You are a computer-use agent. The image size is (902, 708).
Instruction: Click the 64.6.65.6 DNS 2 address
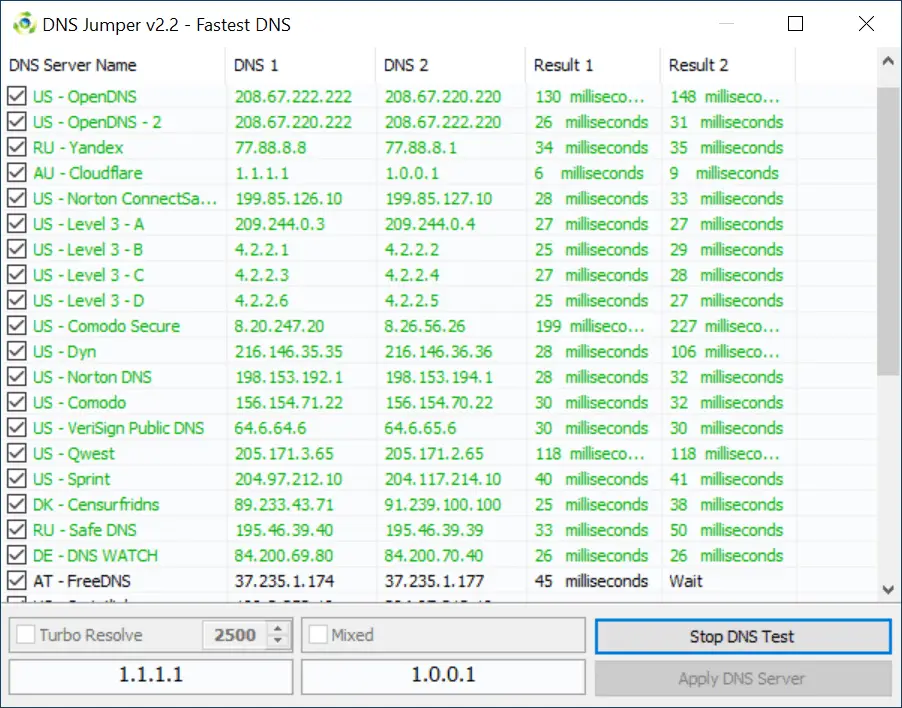click(420, 427)
